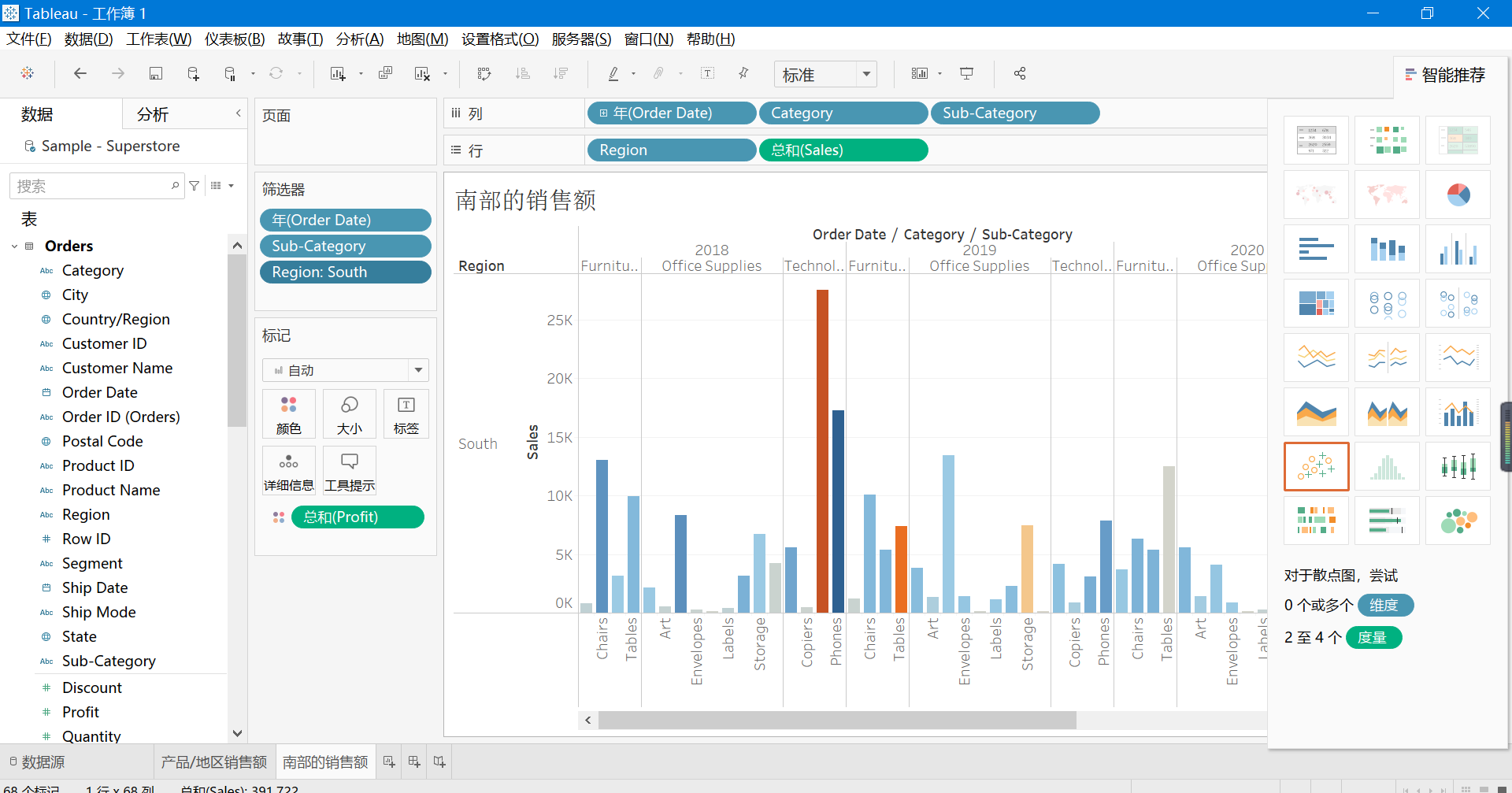The height and width of the screenshot is (793, 1512).
Task: Open the highlight dropdown arrow
Action: coord(633,74)
